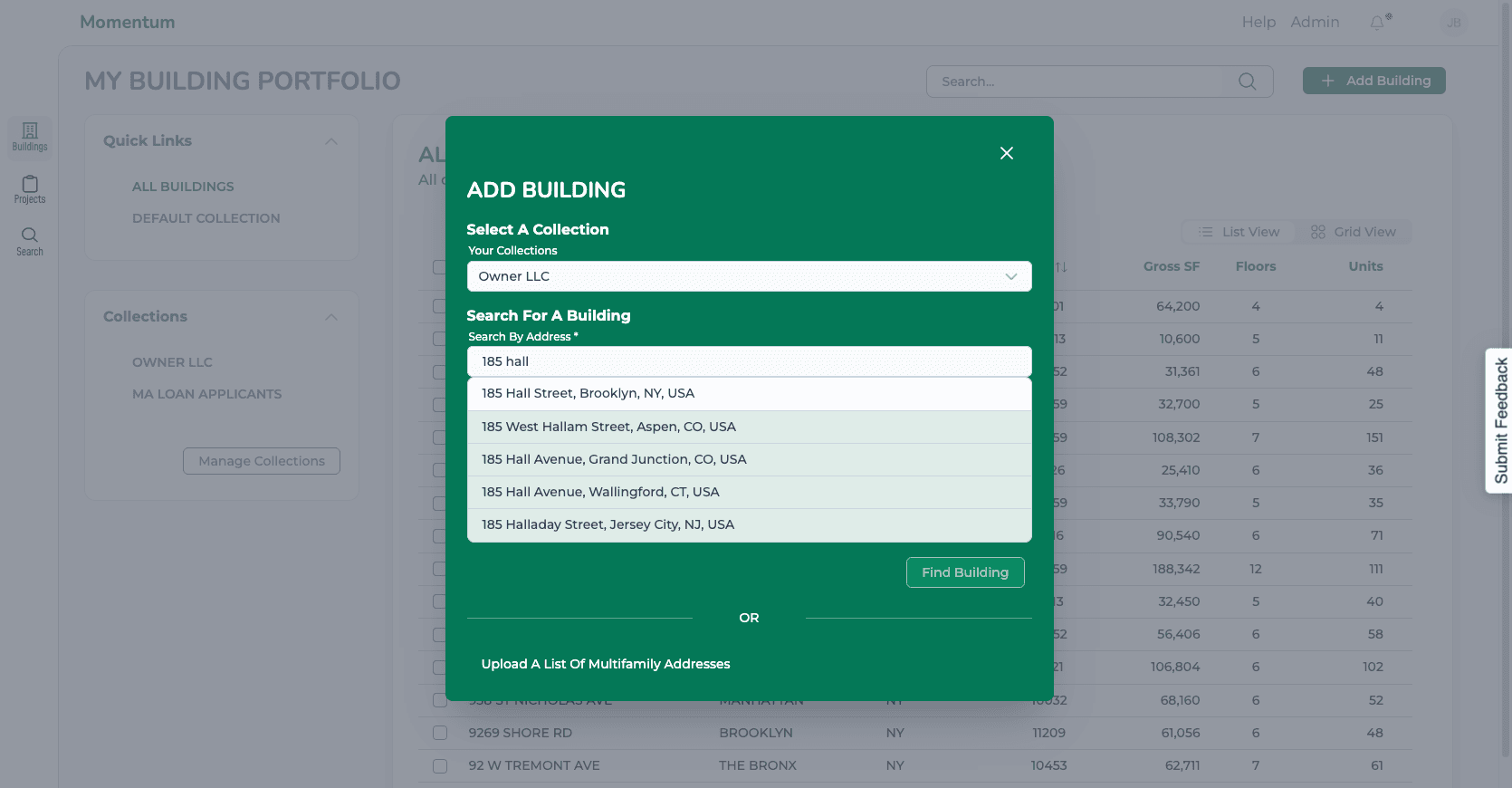This screenshot has height=788, width=1512.
Task: Choose 185 Hall Avenue, Grand Junction suggestion
Action: point(750,459)
